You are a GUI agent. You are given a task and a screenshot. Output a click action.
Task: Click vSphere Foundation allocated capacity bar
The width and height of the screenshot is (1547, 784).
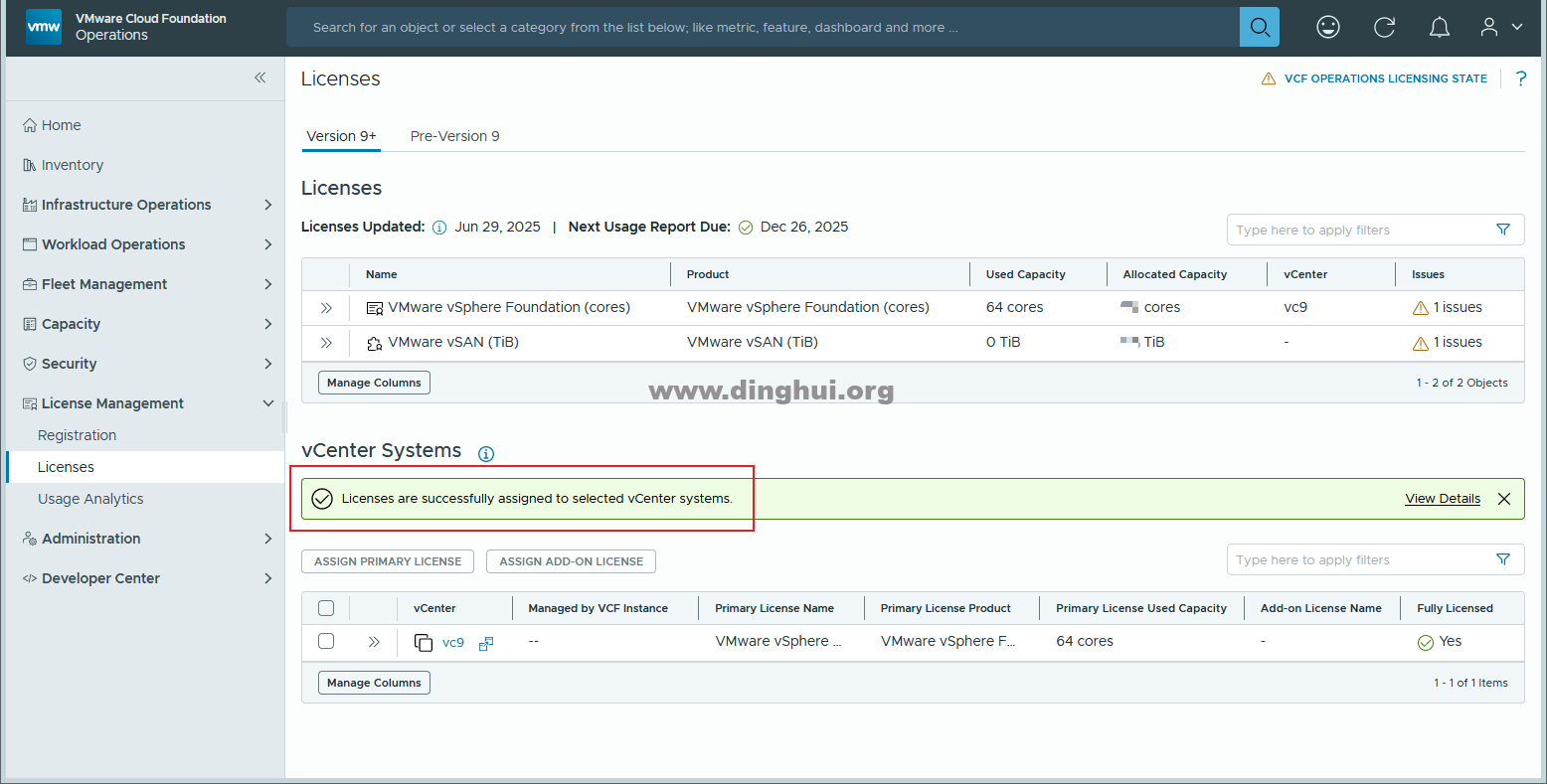[x=1129, y=307]
